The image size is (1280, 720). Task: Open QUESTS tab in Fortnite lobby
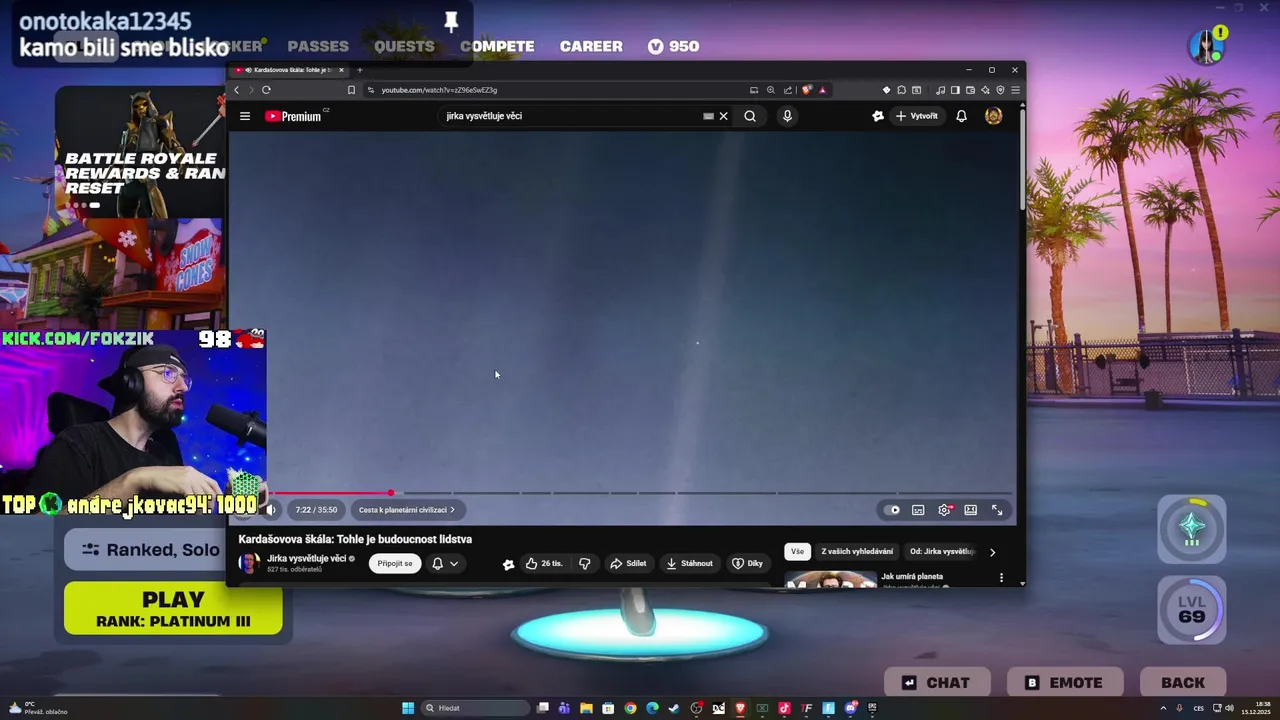[x=404, y=46]
